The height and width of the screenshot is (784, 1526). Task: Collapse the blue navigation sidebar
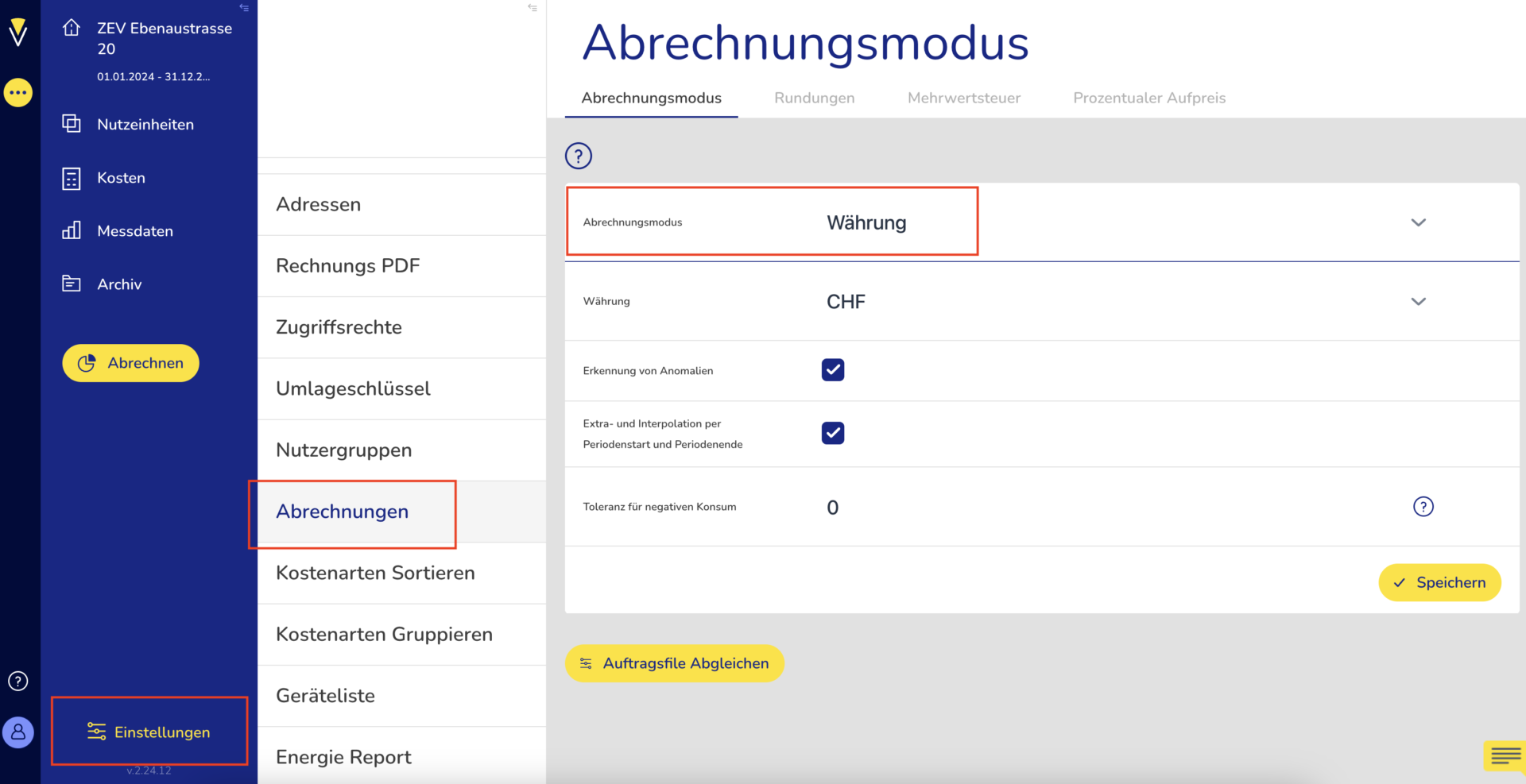click(x=244, y=8)
